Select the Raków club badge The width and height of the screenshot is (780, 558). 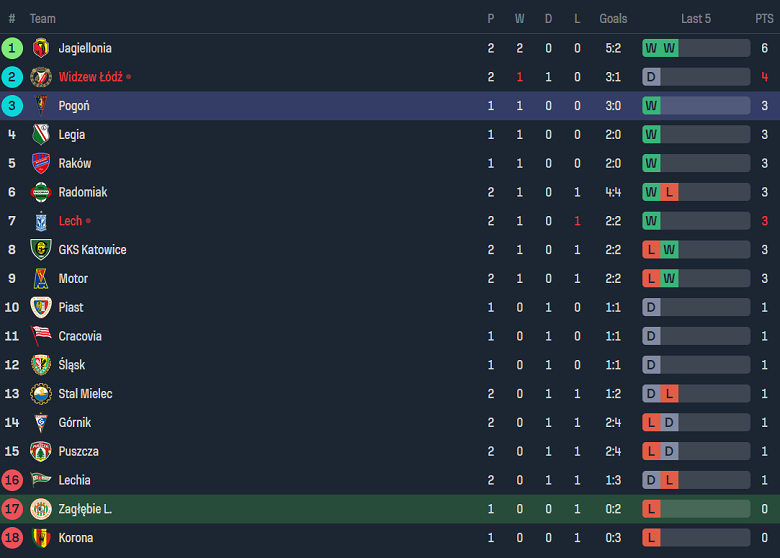[41, 163]
